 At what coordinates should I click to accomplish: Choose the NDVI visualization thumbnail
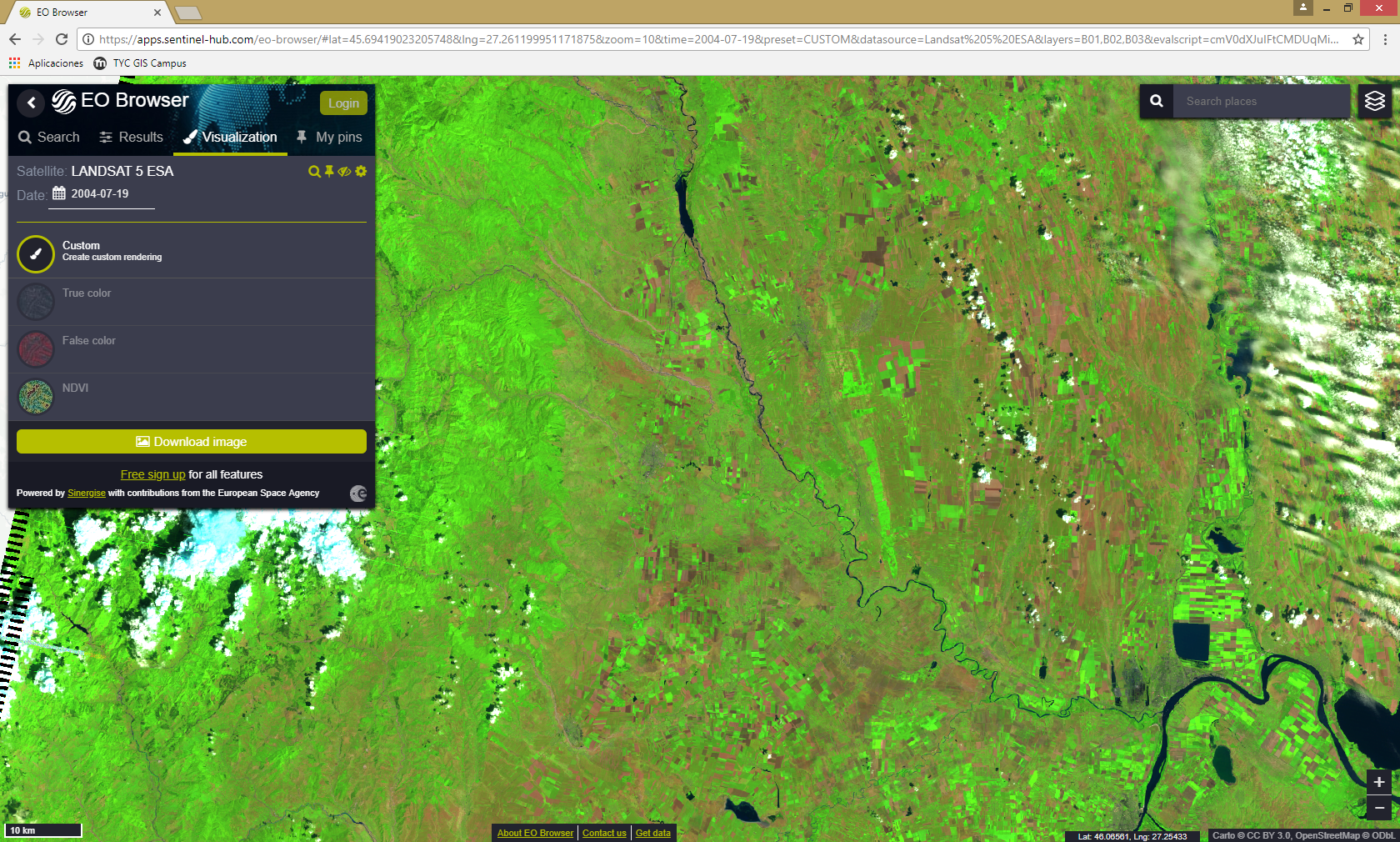click(36, 397)
